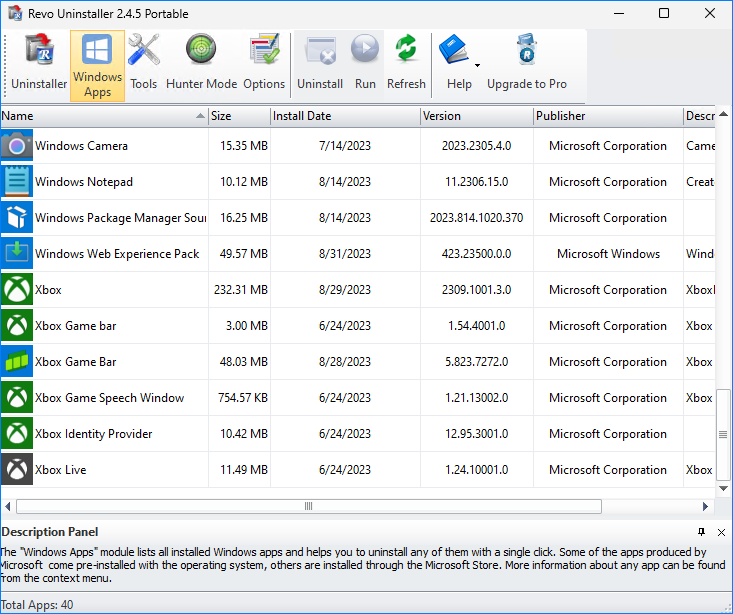Select the Xbox Live icon

(17, 470)
